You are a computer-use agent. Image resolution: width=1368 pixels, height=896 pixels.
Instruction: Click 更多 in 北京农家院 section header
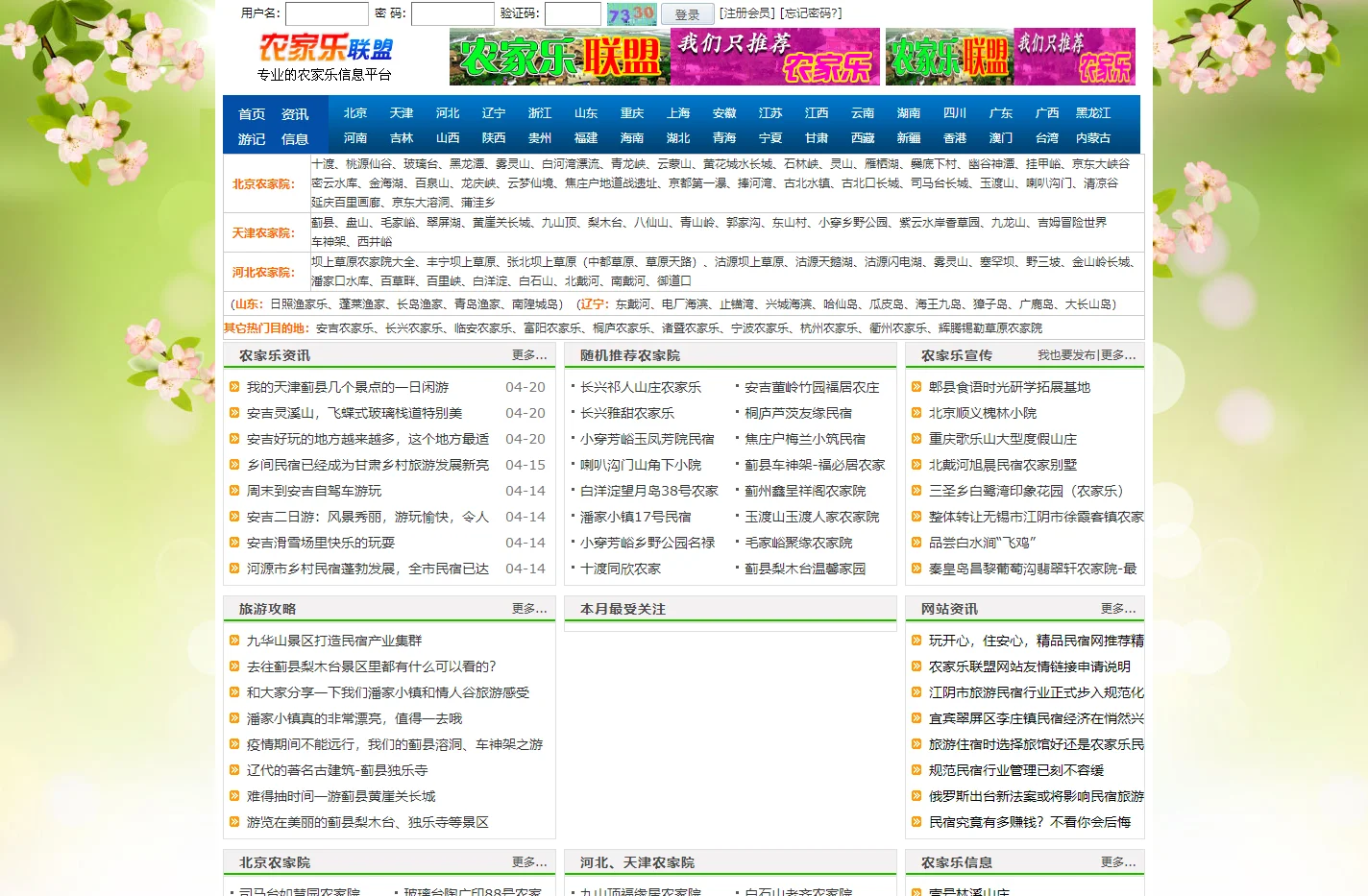click(x=529, y=862)
